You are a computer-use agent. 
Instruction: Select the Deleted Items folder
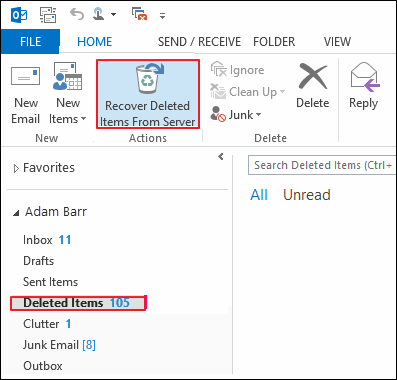tap(78, 303)
